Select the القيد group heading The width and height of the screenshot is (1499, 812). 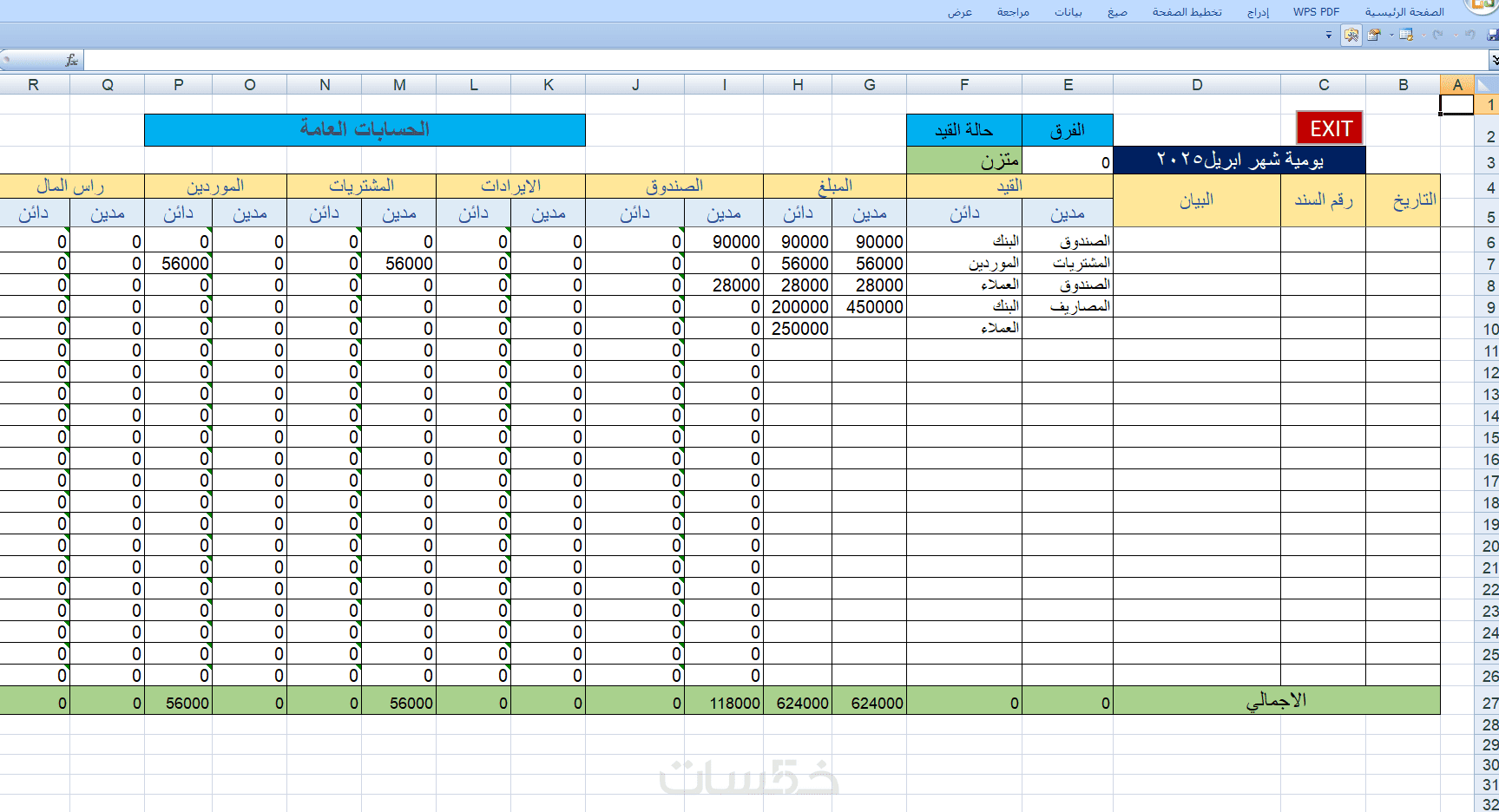coord(1009,186)
